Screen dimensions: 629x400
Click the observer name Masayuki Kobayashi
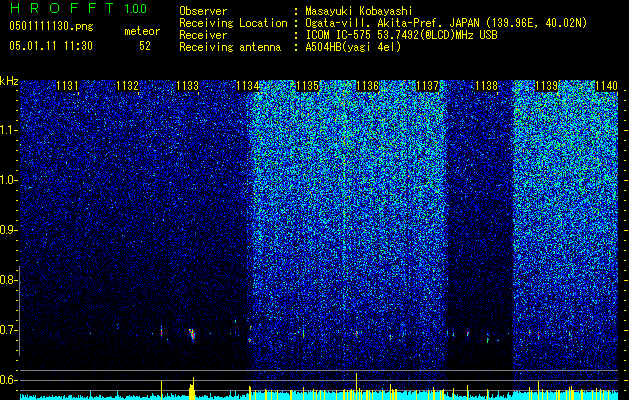point(359,12)
